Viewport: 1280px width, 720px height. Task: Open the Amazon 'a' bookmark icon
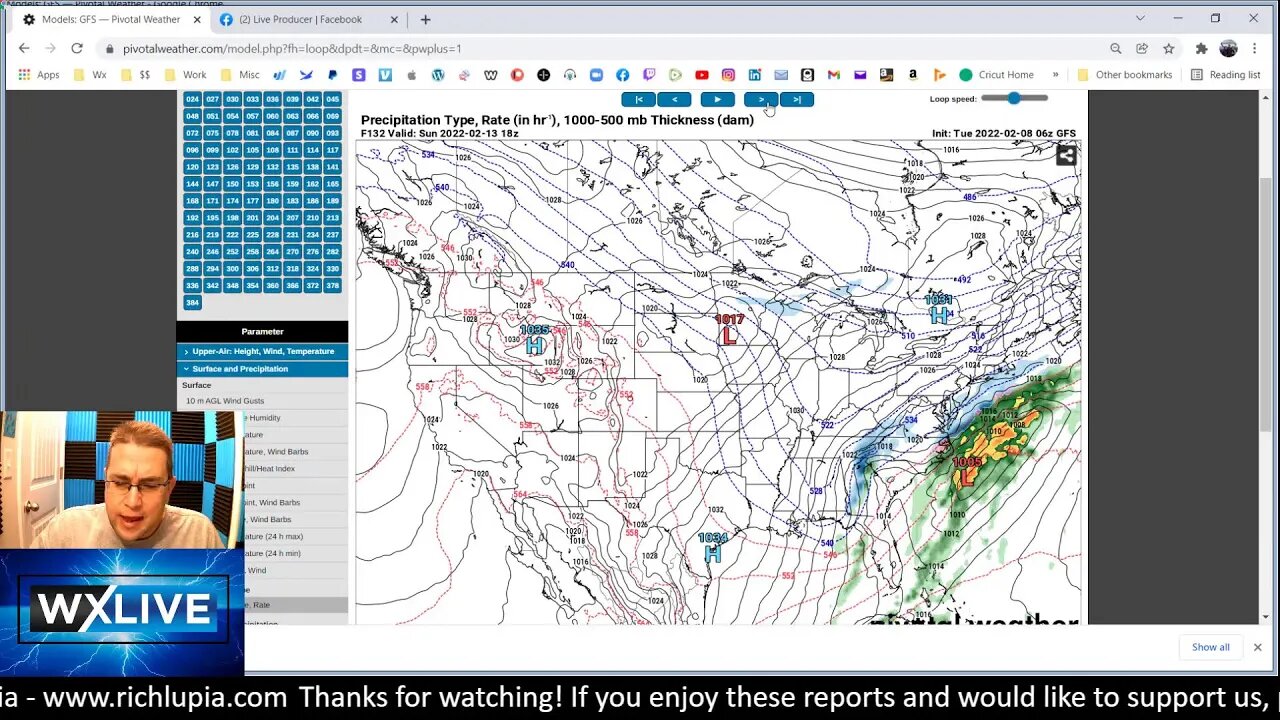coord(912,75)
